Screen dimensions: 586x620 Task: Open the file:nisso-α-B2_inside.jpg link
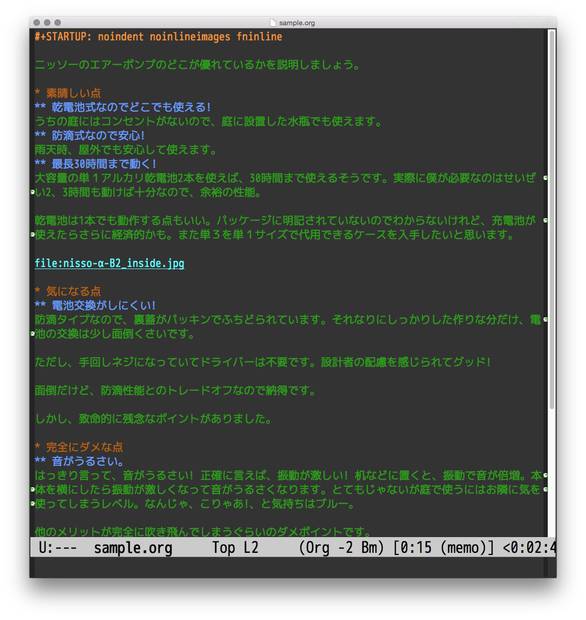click(110, 263)
